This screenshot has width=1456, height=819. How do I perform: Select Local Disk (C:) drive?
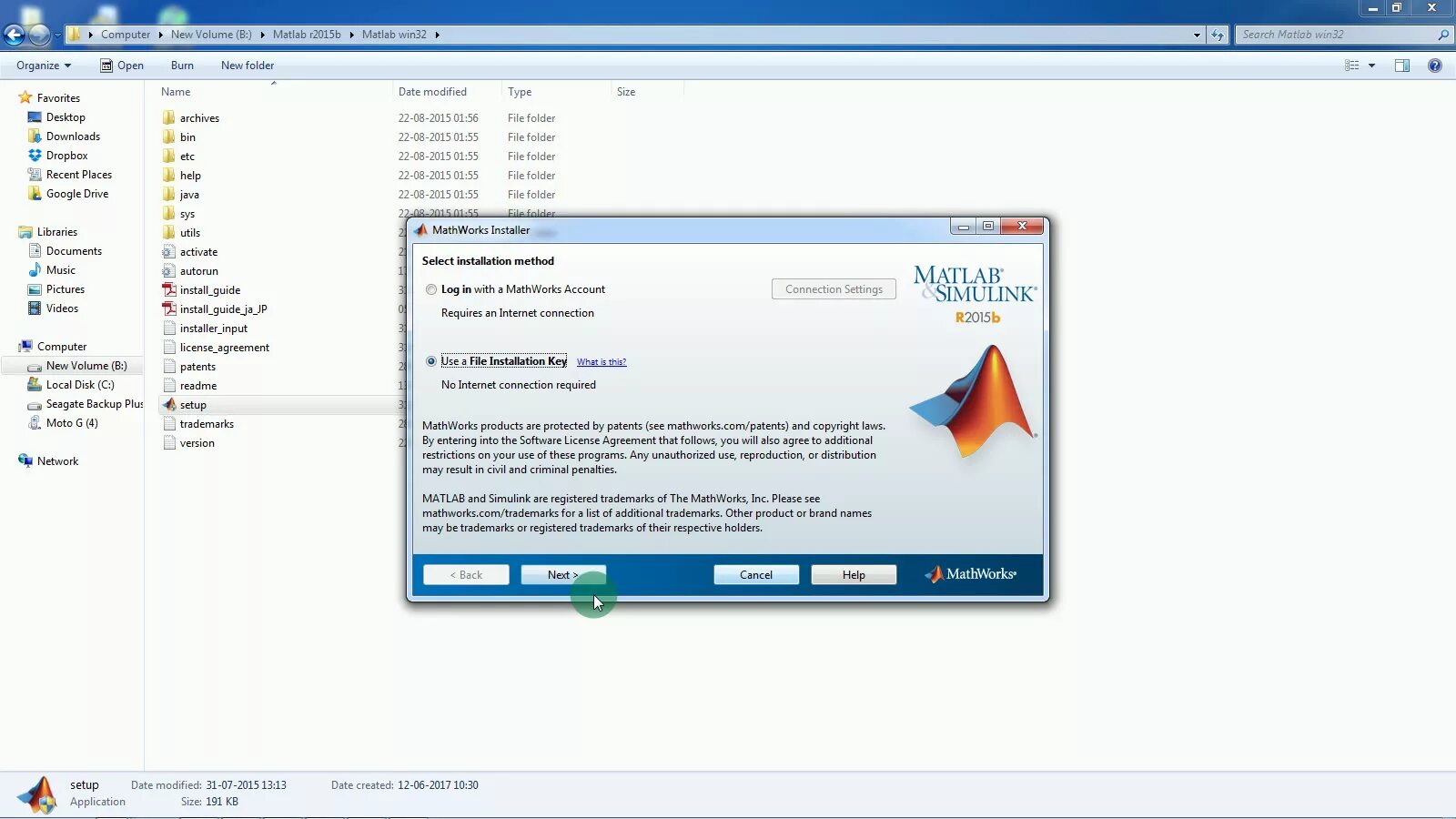[x=80, y=385]
